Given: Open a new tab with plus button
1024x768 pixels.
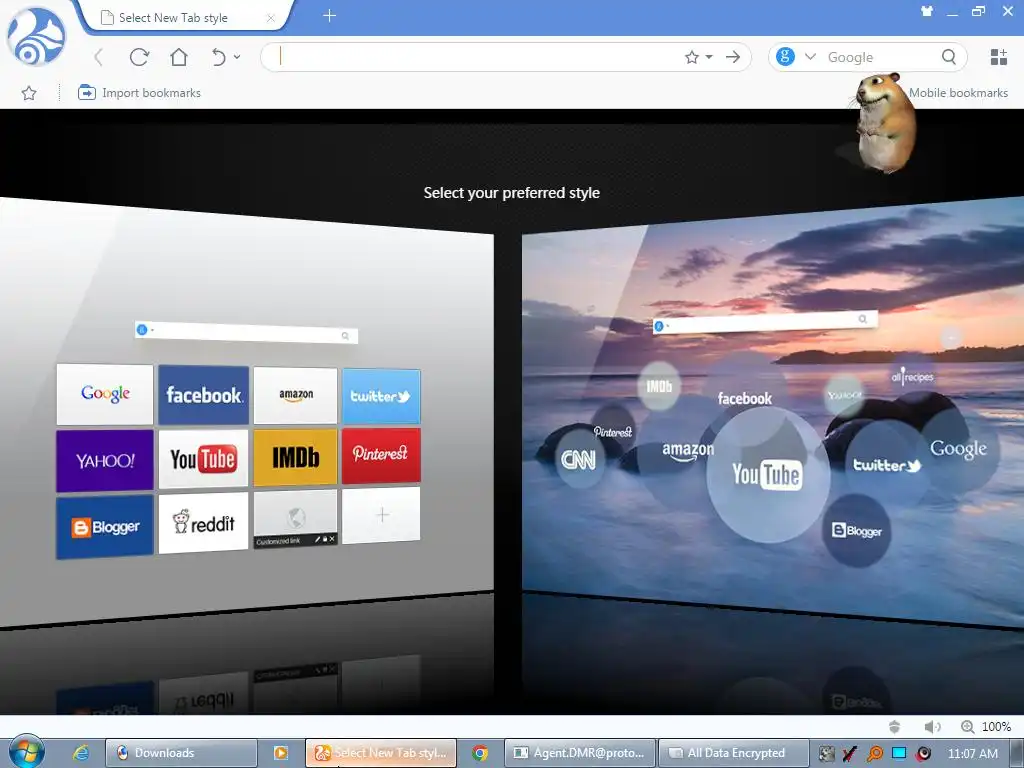Looking at the screenshot, I should [x=330, y=16].
